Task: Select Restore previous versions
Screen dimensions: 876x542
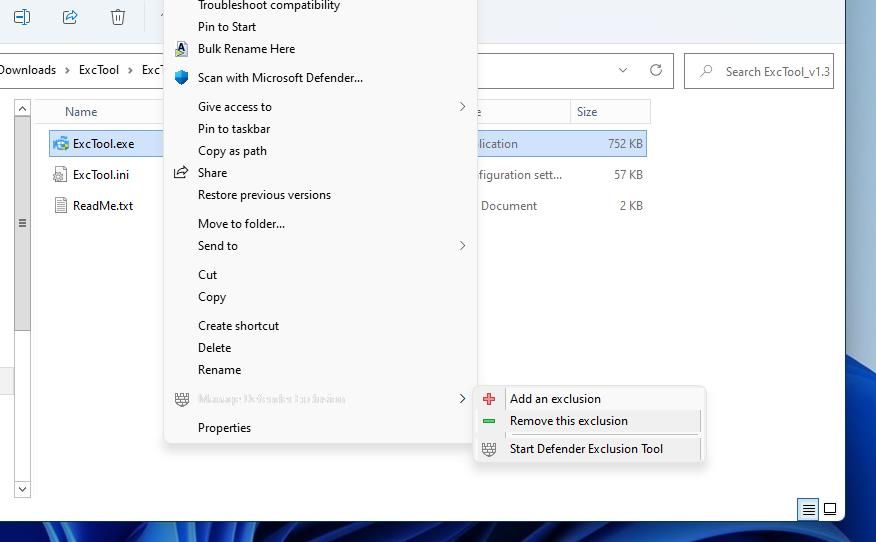Action: click(x=264, y=195)
